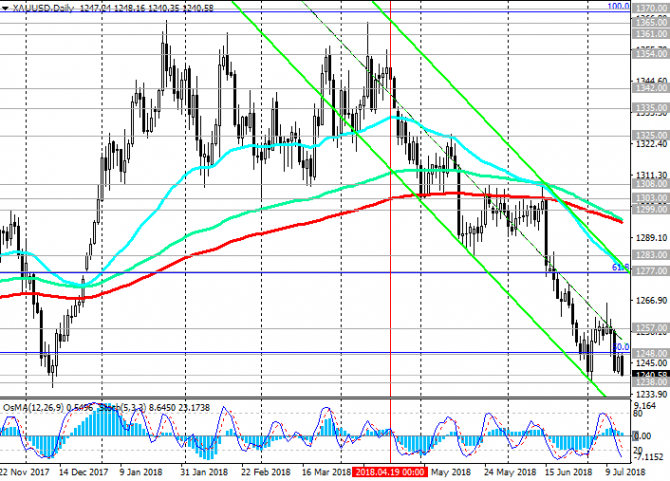Click the current price tag 1240.58

650,375
